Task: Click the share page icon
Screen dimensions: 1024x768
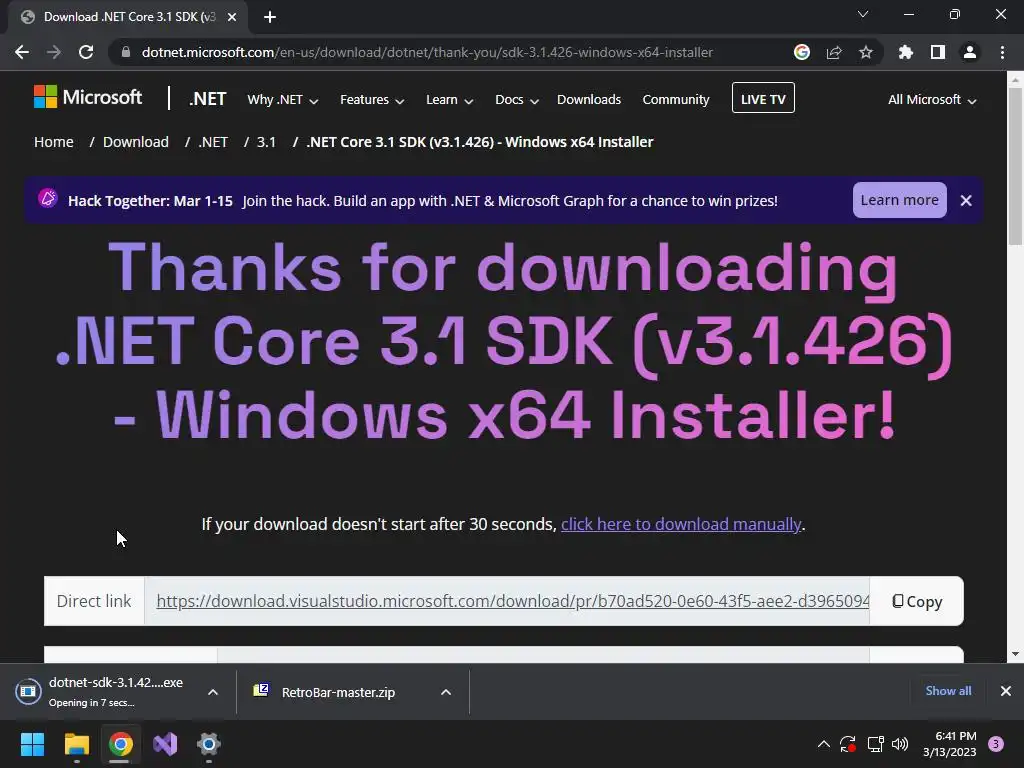Action: pyautogui.click(x=834, y=52)
